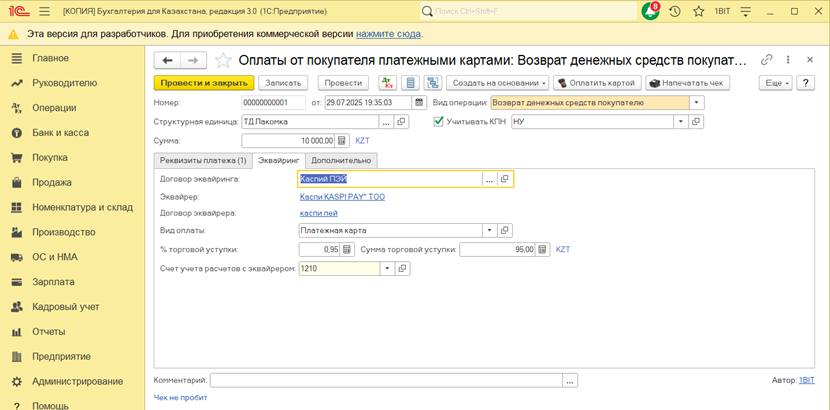The width and height of the screenshot is (830, 410).
Task: Open calendar picker next to date field
Action: point(418,102)
